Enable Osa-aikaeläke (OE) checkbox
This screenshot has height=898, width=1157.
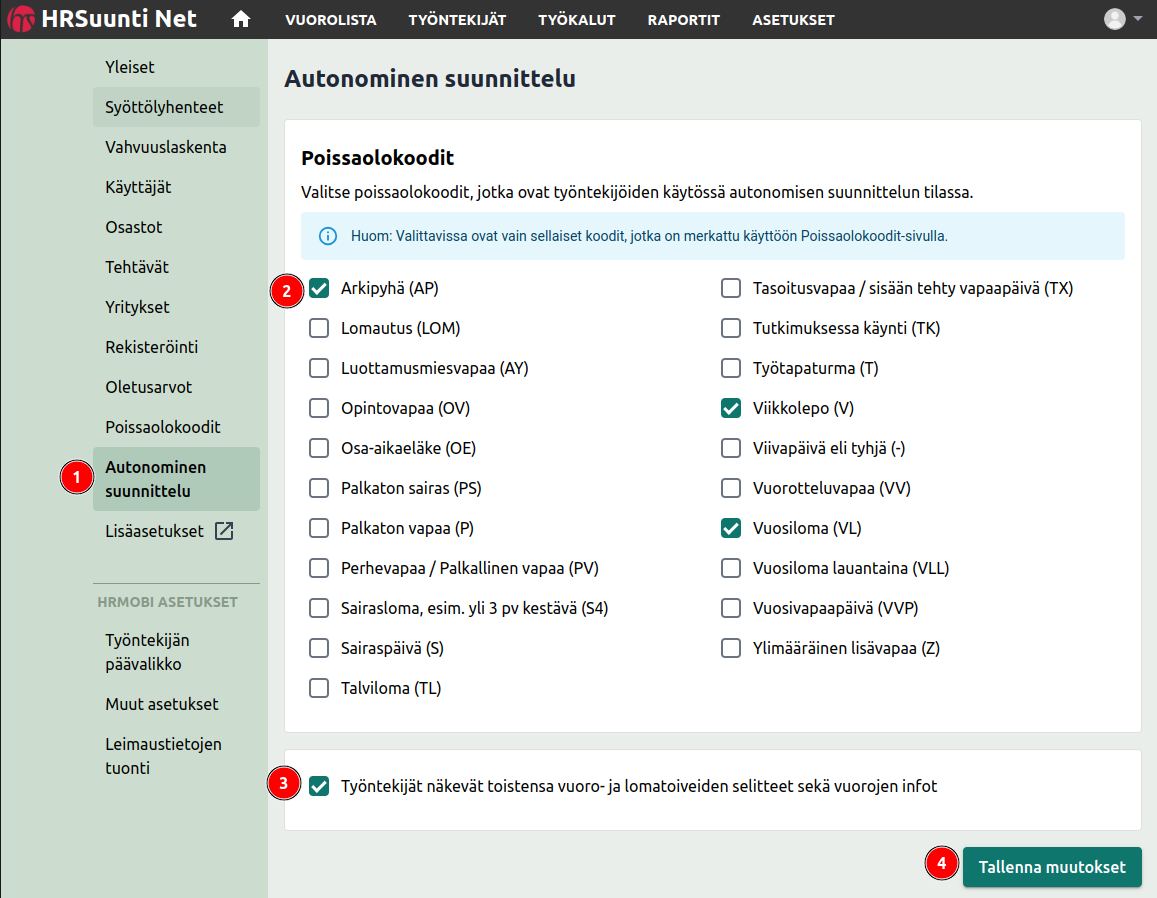tap(319, 448)
